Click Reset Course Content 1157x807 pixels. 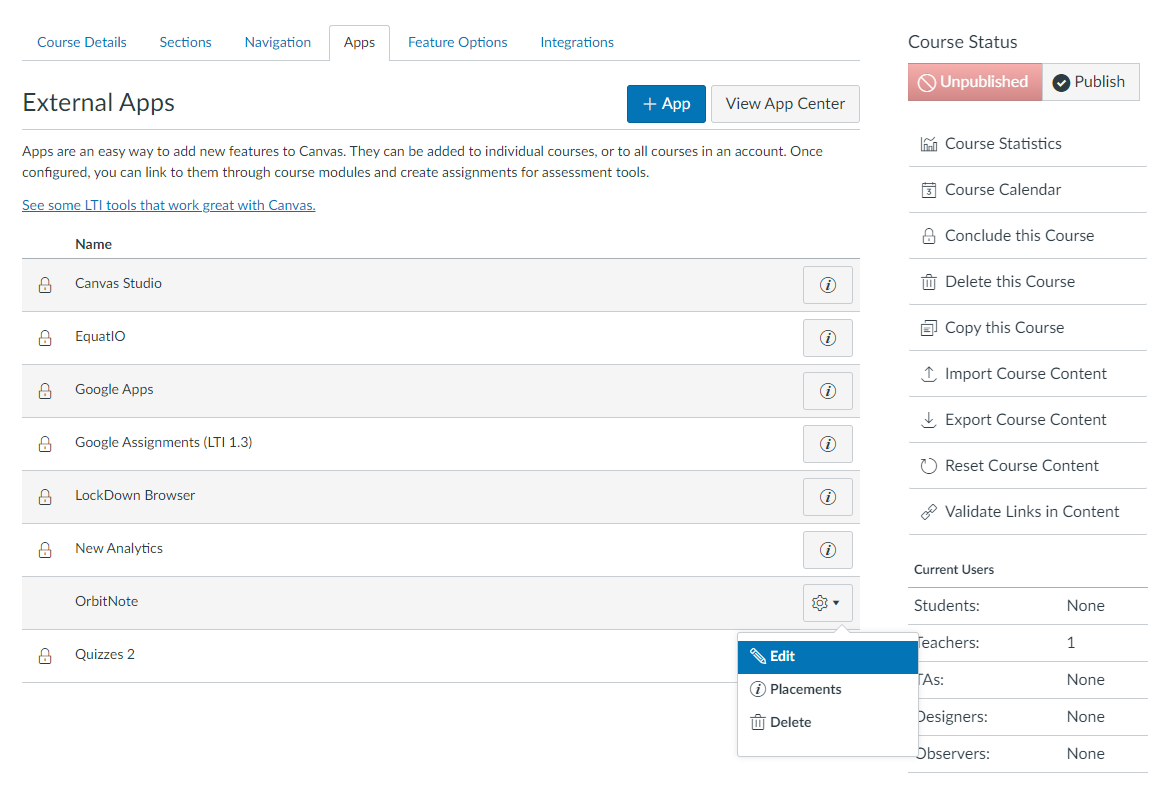(1022, 465)
